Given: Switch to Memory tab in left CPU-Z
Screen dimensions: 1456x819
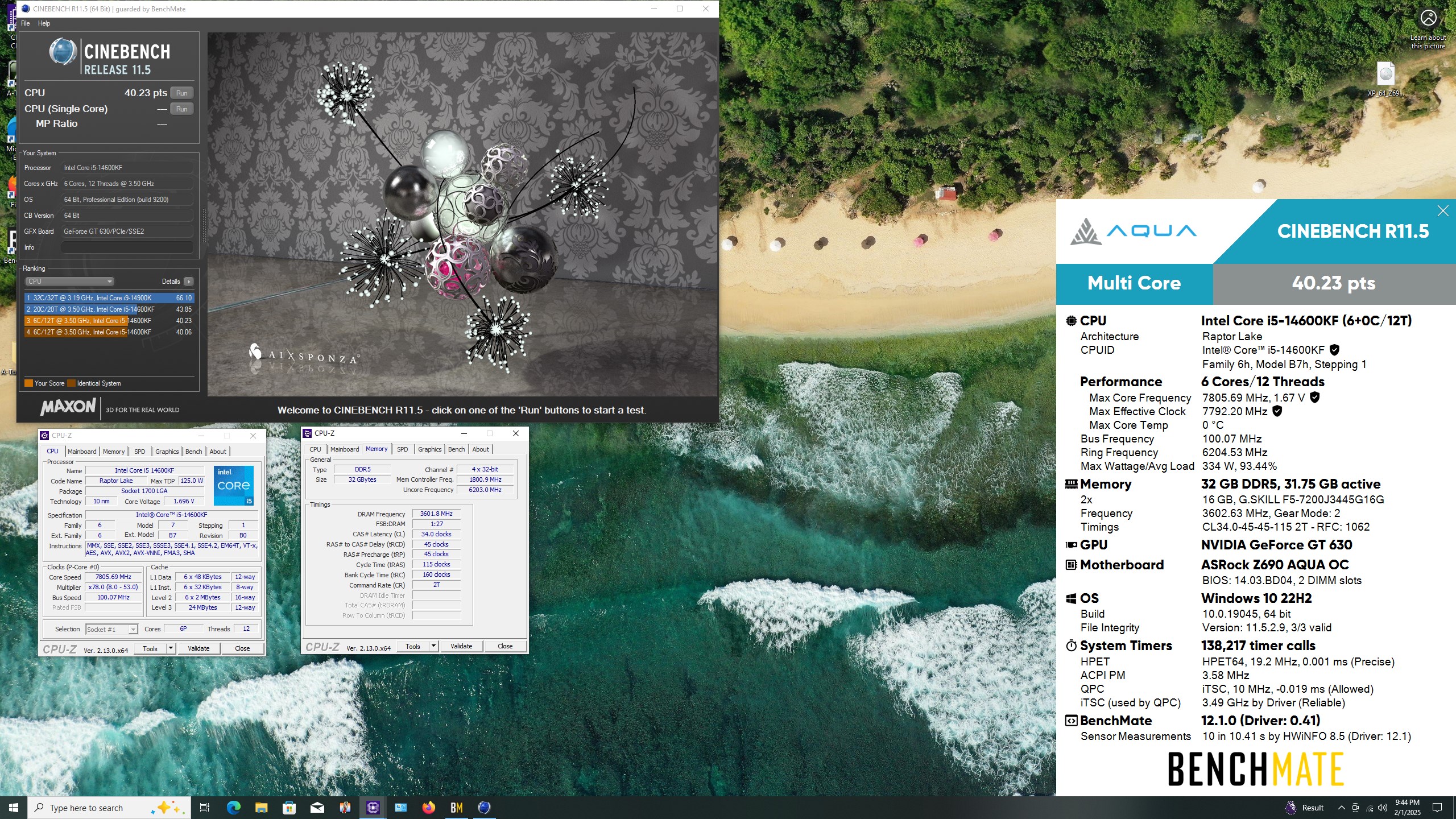Looking at the screenshot, I should pos(114,452).
